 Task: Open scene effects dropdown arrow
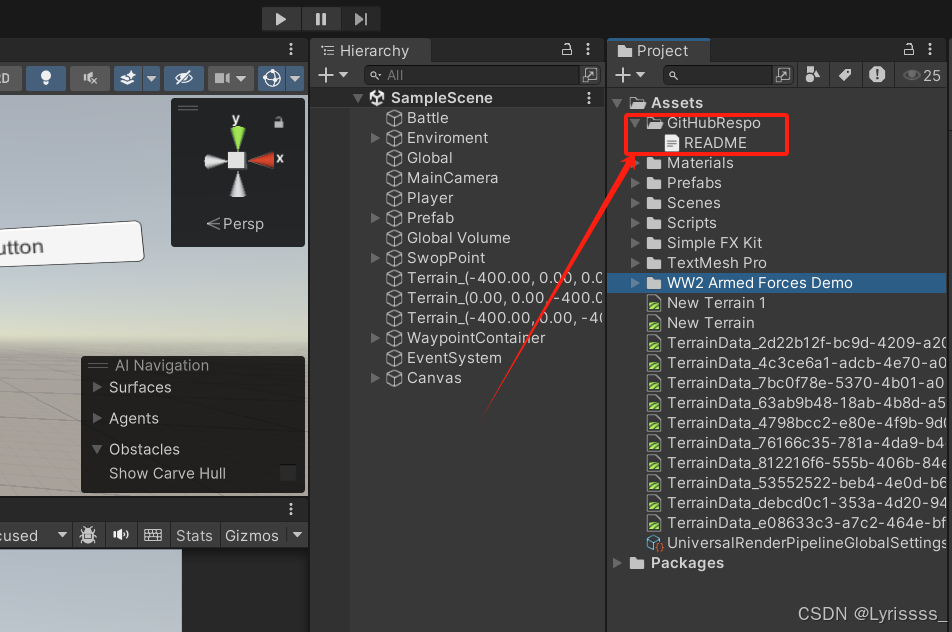point(152,78)
